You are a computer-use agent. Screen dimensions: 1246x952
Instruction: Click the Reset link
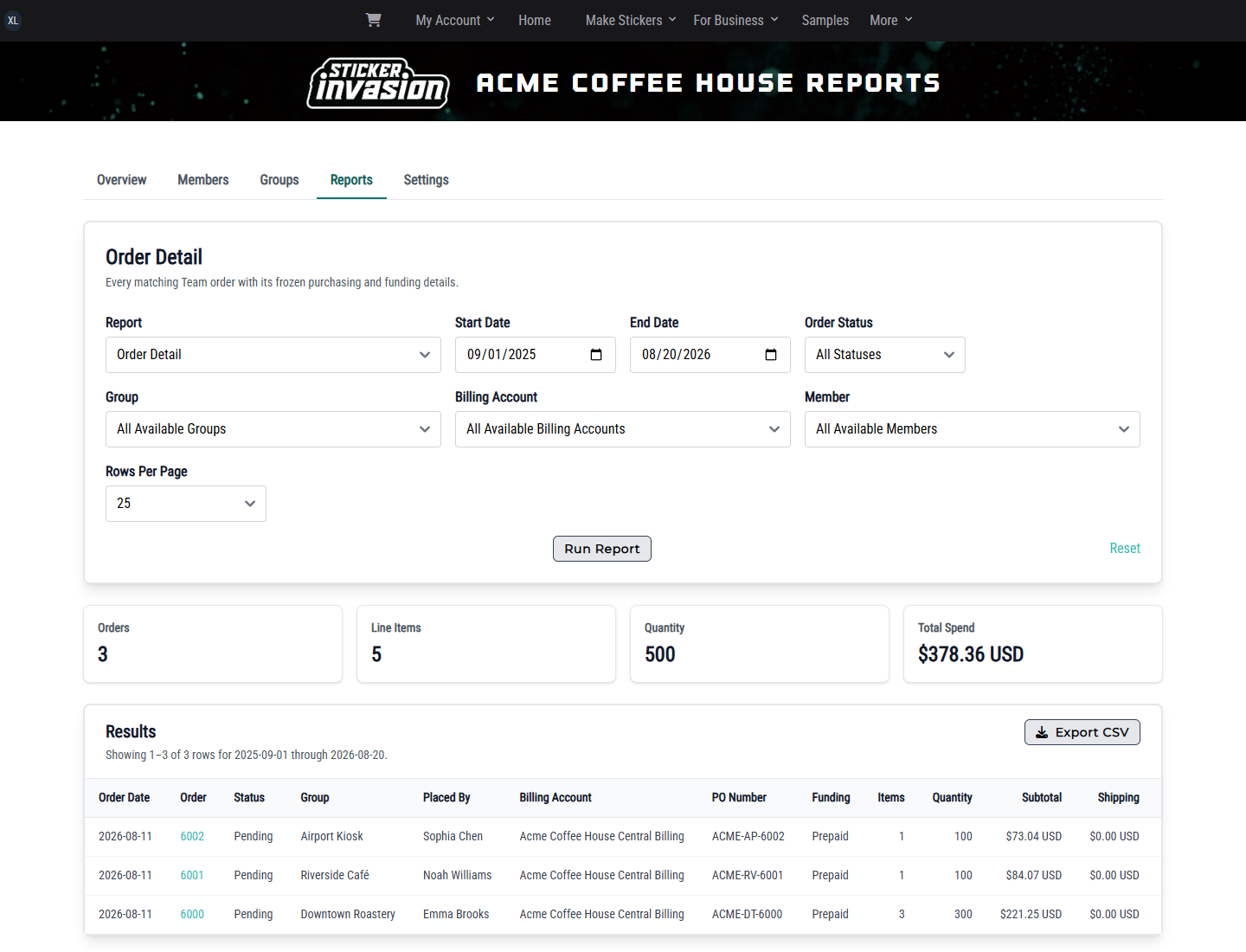(1125, 549)
